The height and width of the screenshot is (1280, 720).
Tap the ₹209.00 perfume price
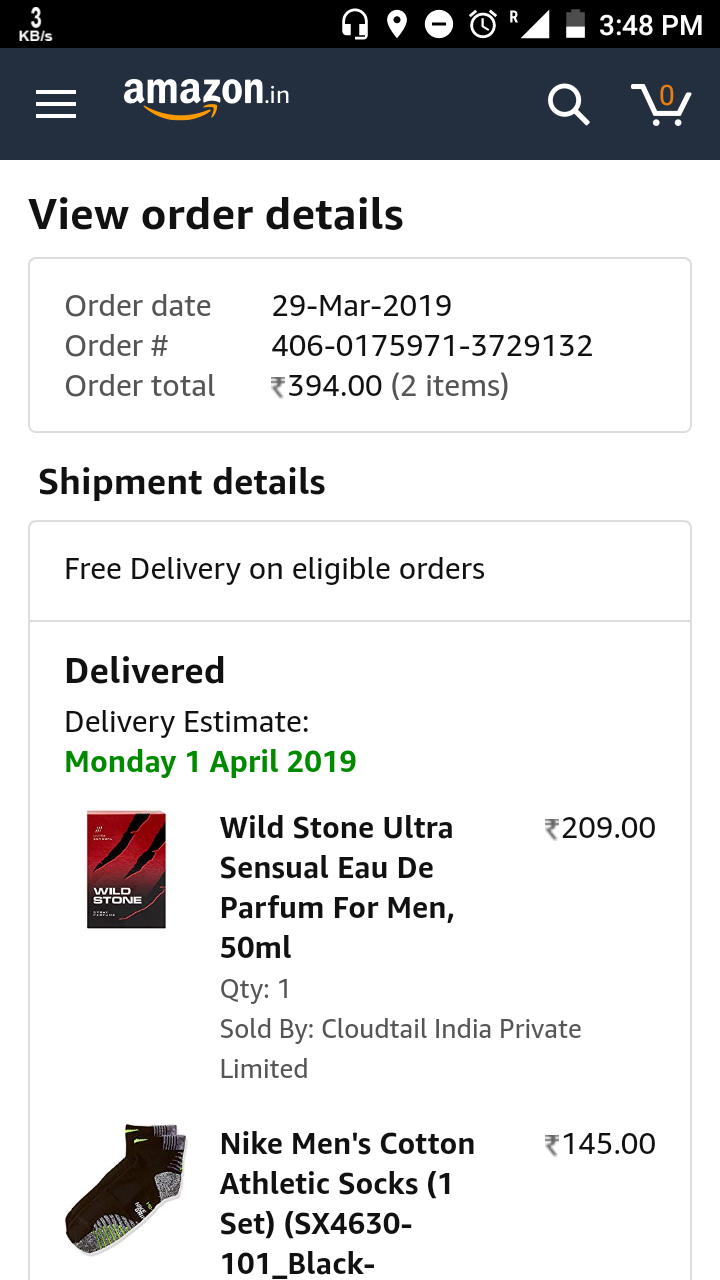[x=600, y=828]
